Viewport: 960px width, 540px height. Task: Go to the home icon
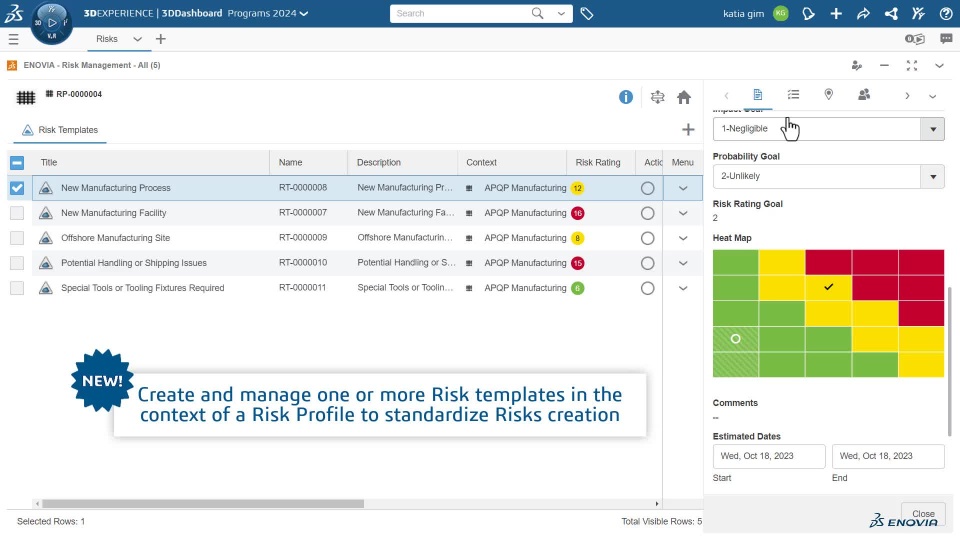[684, 97]
